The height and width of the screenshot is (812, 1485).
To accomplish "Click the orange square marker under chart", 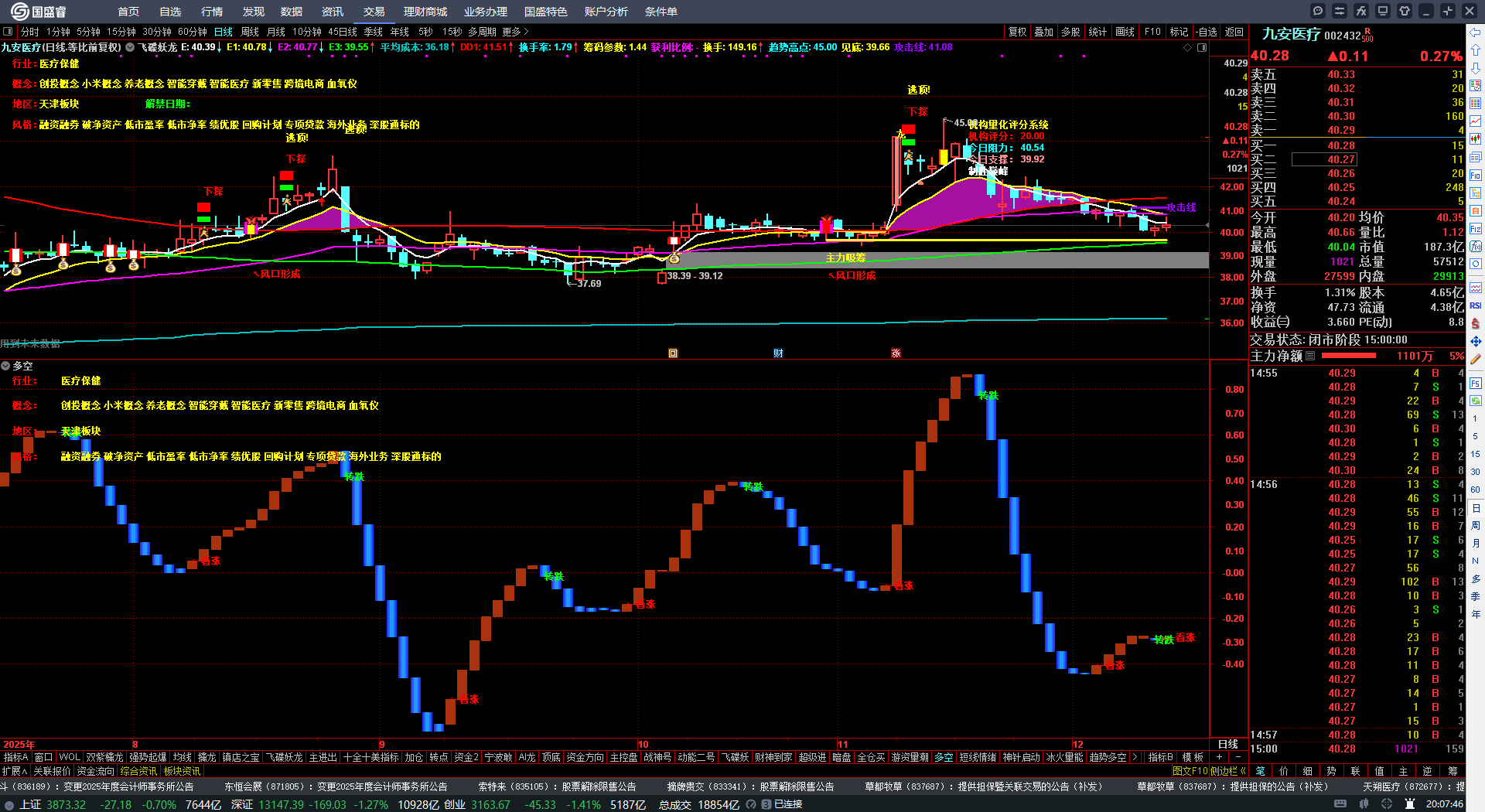I will (x=673, y=353).
